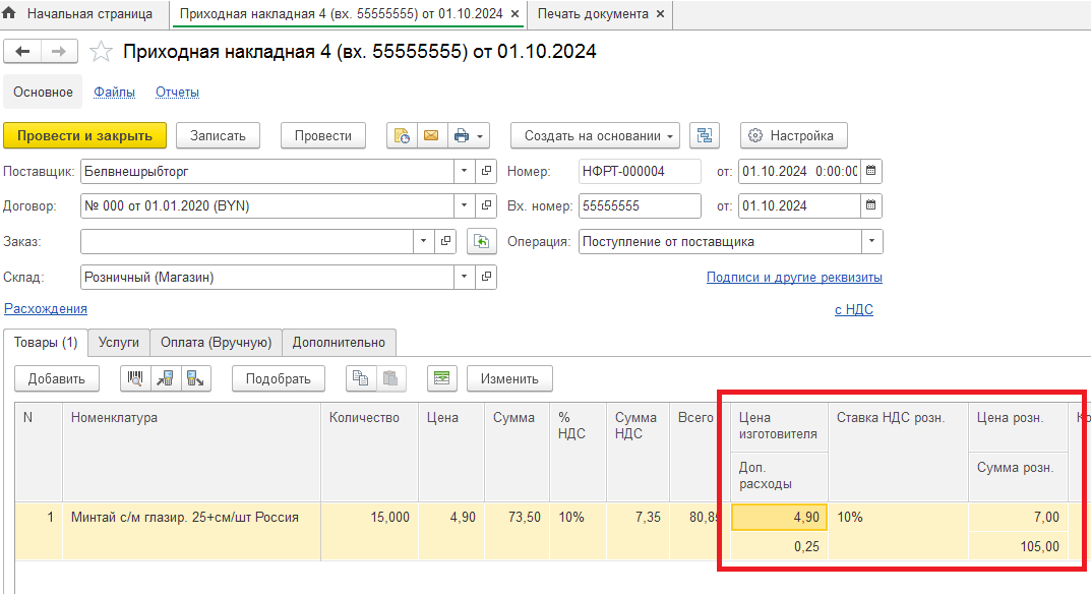The image size is (1091, 594).
Task: Click the printer icon in toolbar
Action: point(461,136)
